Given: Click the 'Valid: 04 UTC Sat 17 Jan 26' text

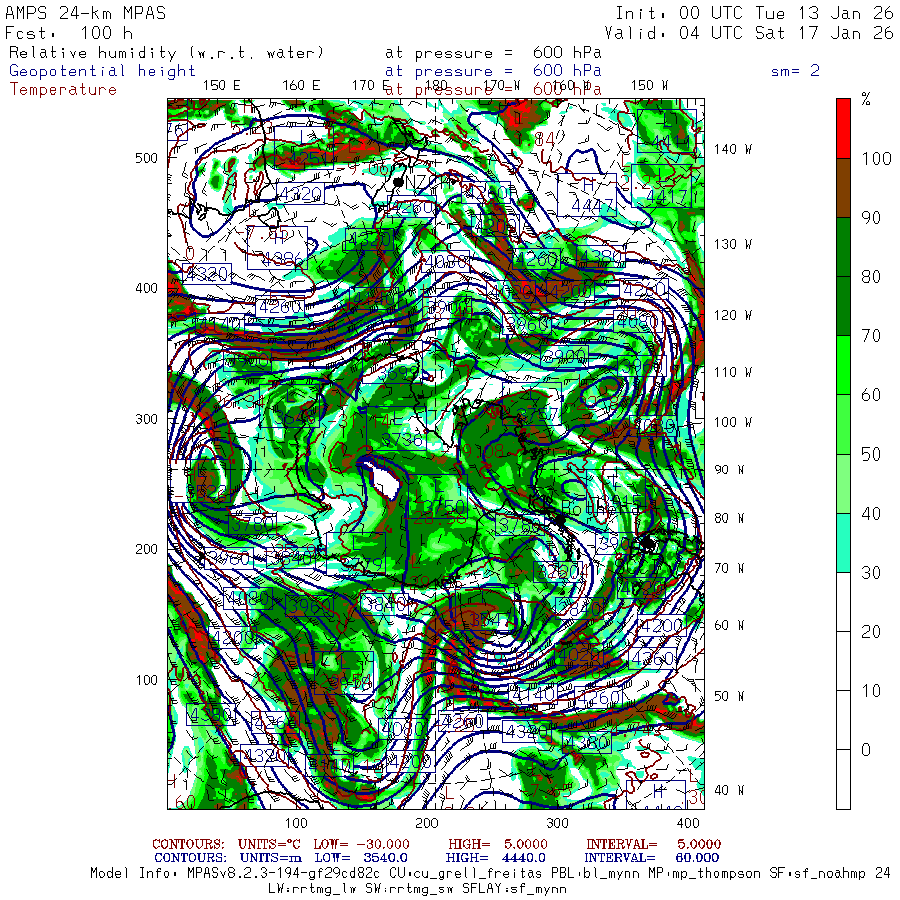Looking at the screenshot, I should click(x=754, y=33).
